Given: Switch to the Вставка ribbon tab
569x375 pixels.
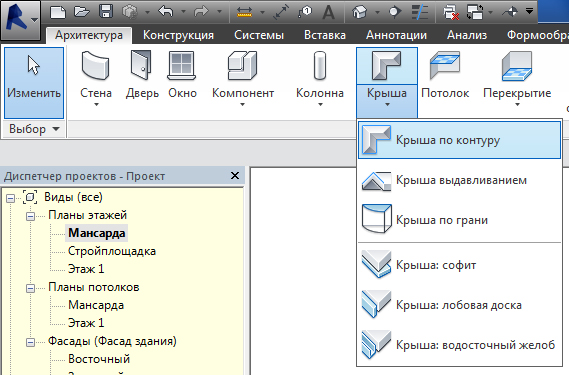Looking at the screenshot, I should point(325,35).
